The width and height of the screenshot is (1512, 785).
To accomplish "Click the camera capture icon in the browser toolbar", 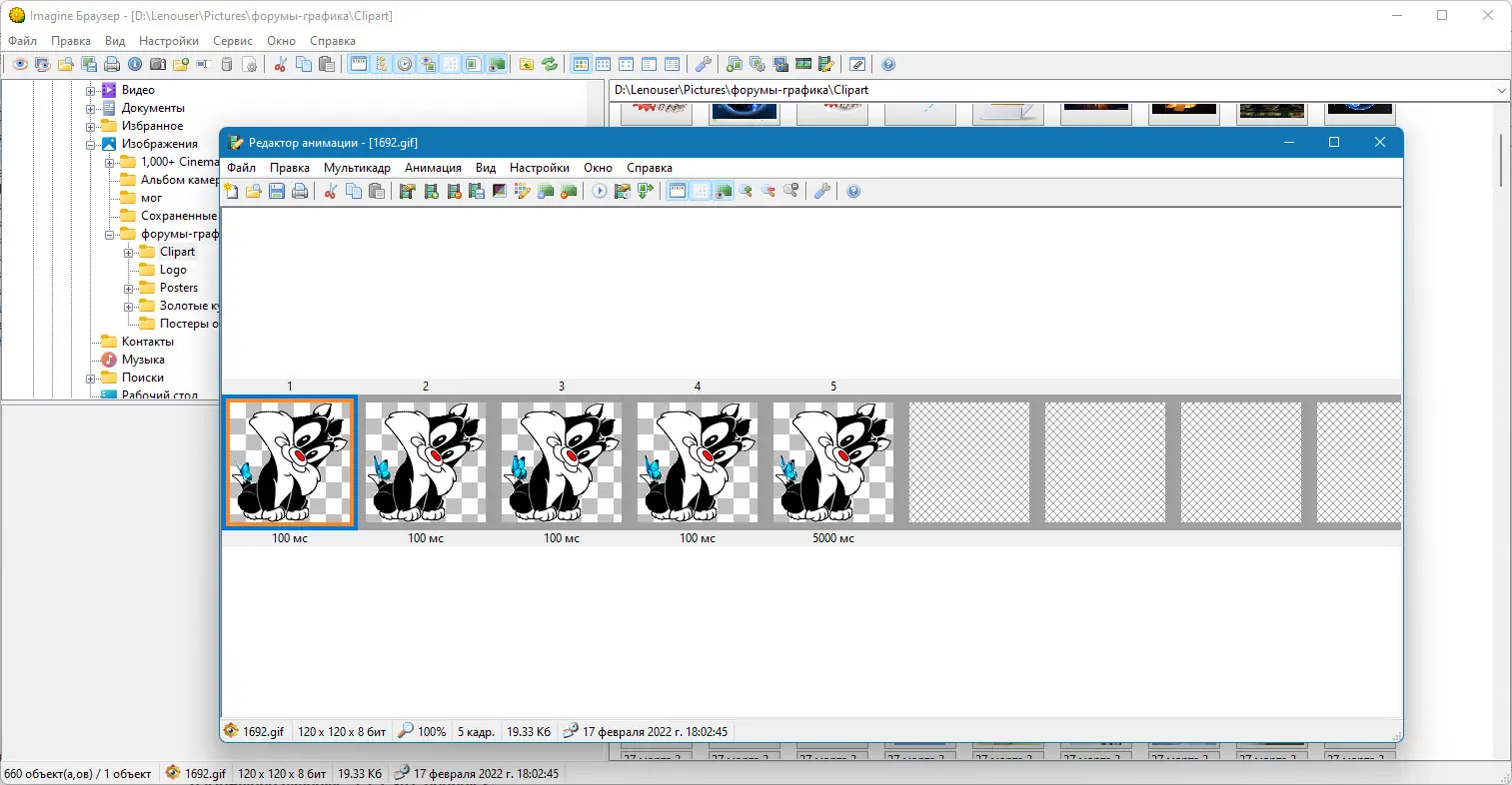I will tap(158, 64).
